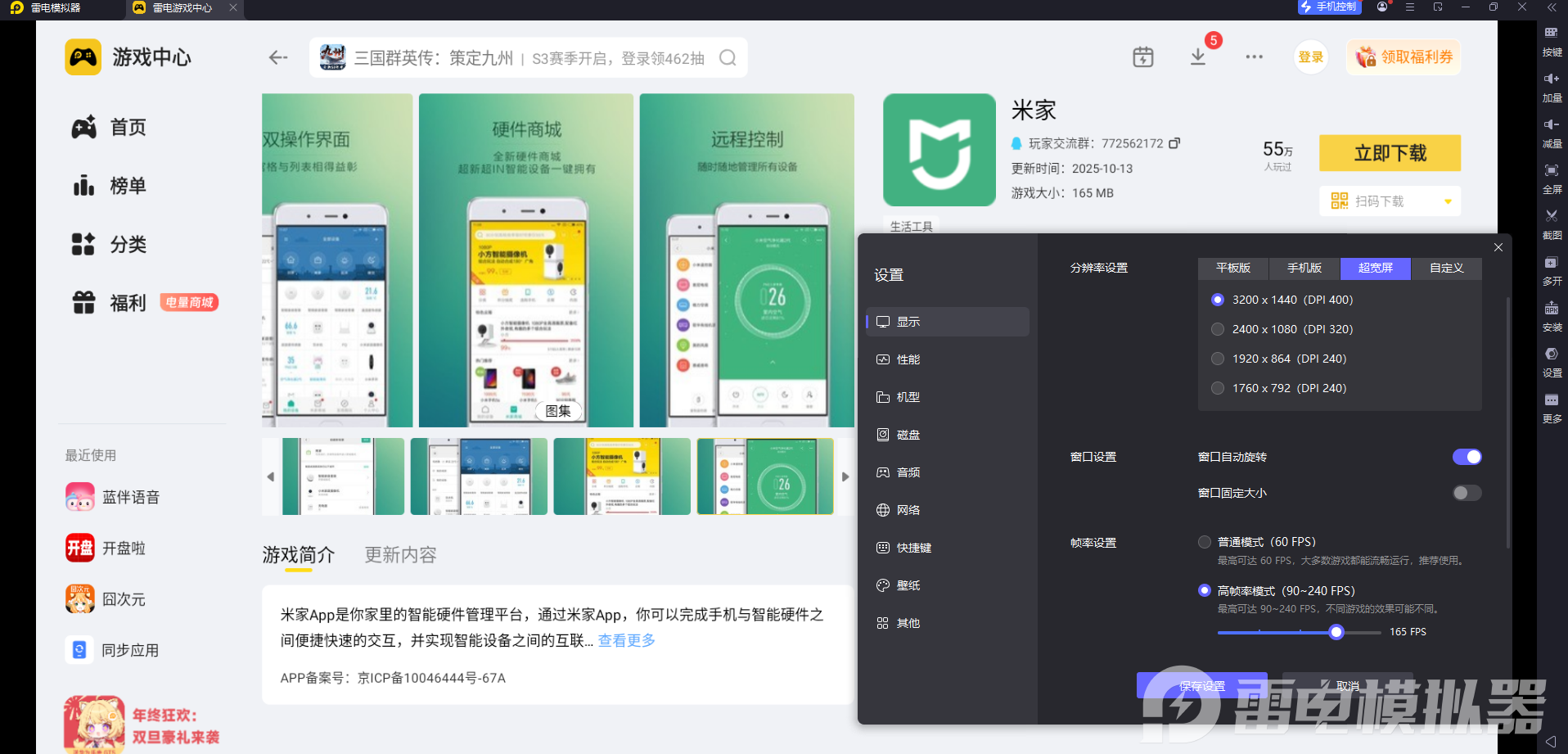Switch to 更新内容 tab

(x=400, y=555)
